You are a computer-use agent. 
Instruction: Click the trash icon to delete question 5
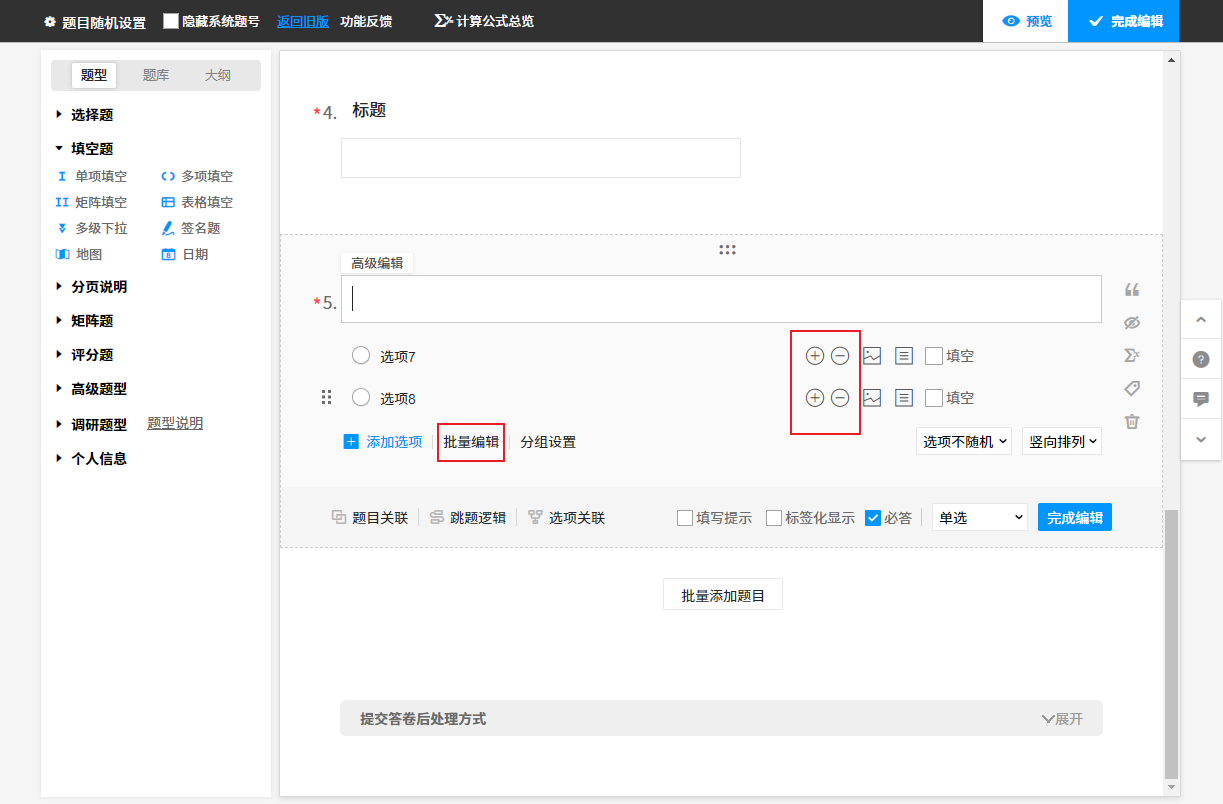[x=1132, y=422]
